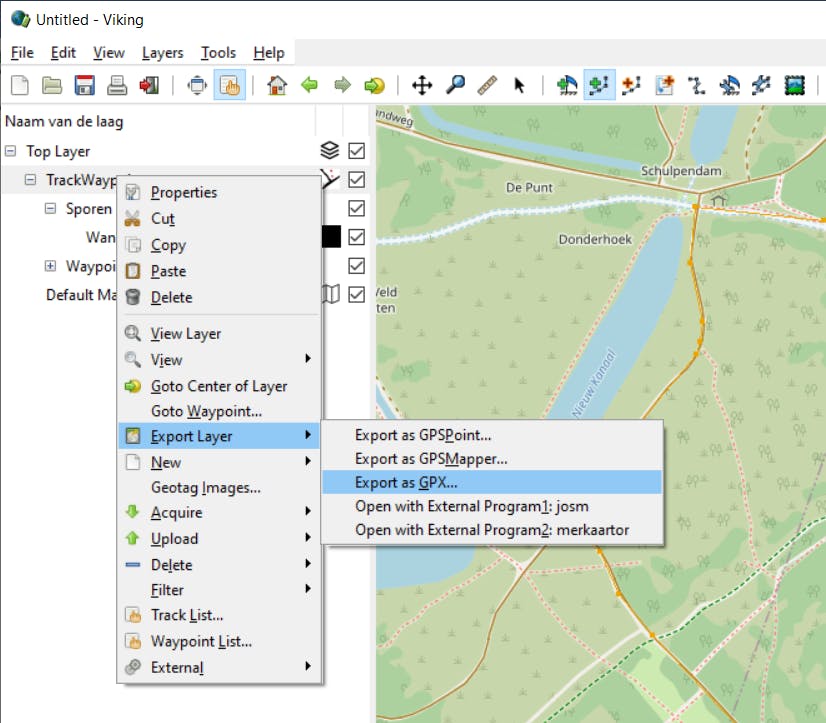Collapse the Sporen tree node
The image size is (826, 723).
tap(50, 209)
